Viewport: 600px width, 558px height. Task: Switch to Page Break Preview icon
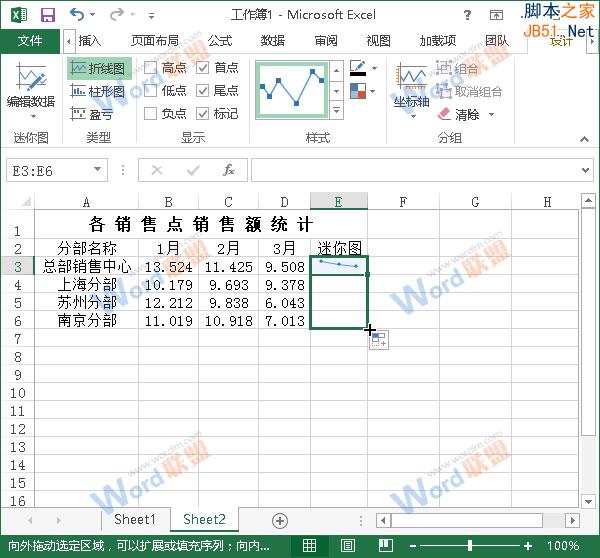click(385, 545)
